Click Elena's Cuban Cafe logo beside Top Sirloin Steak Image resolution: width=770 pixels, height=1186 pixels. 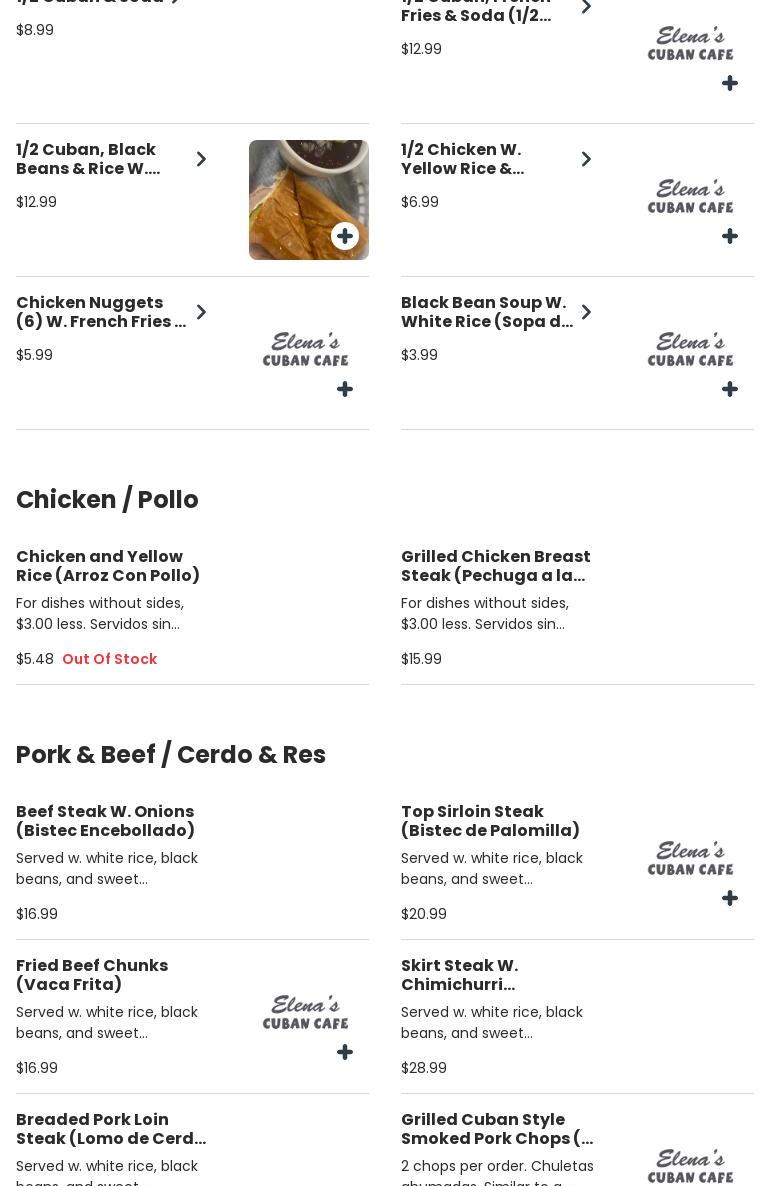(690, 857)
